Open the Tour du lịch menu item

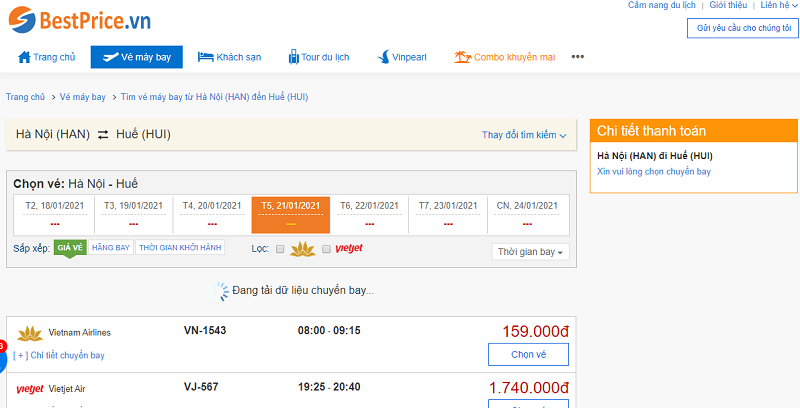319,57
